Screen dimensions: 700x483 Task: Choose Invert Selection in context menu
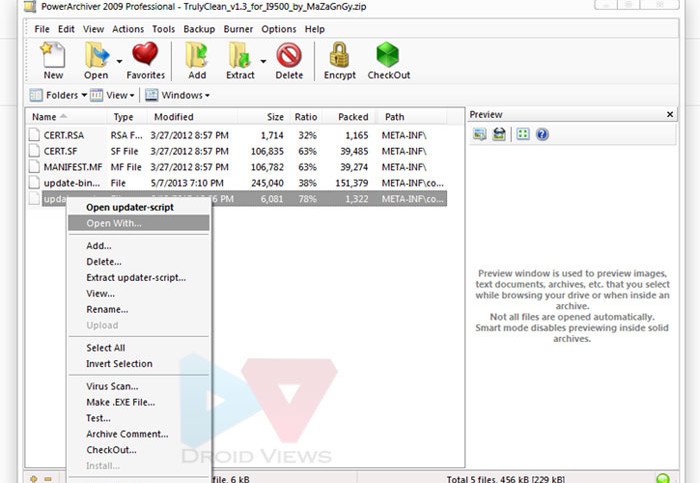click(138, 364)
